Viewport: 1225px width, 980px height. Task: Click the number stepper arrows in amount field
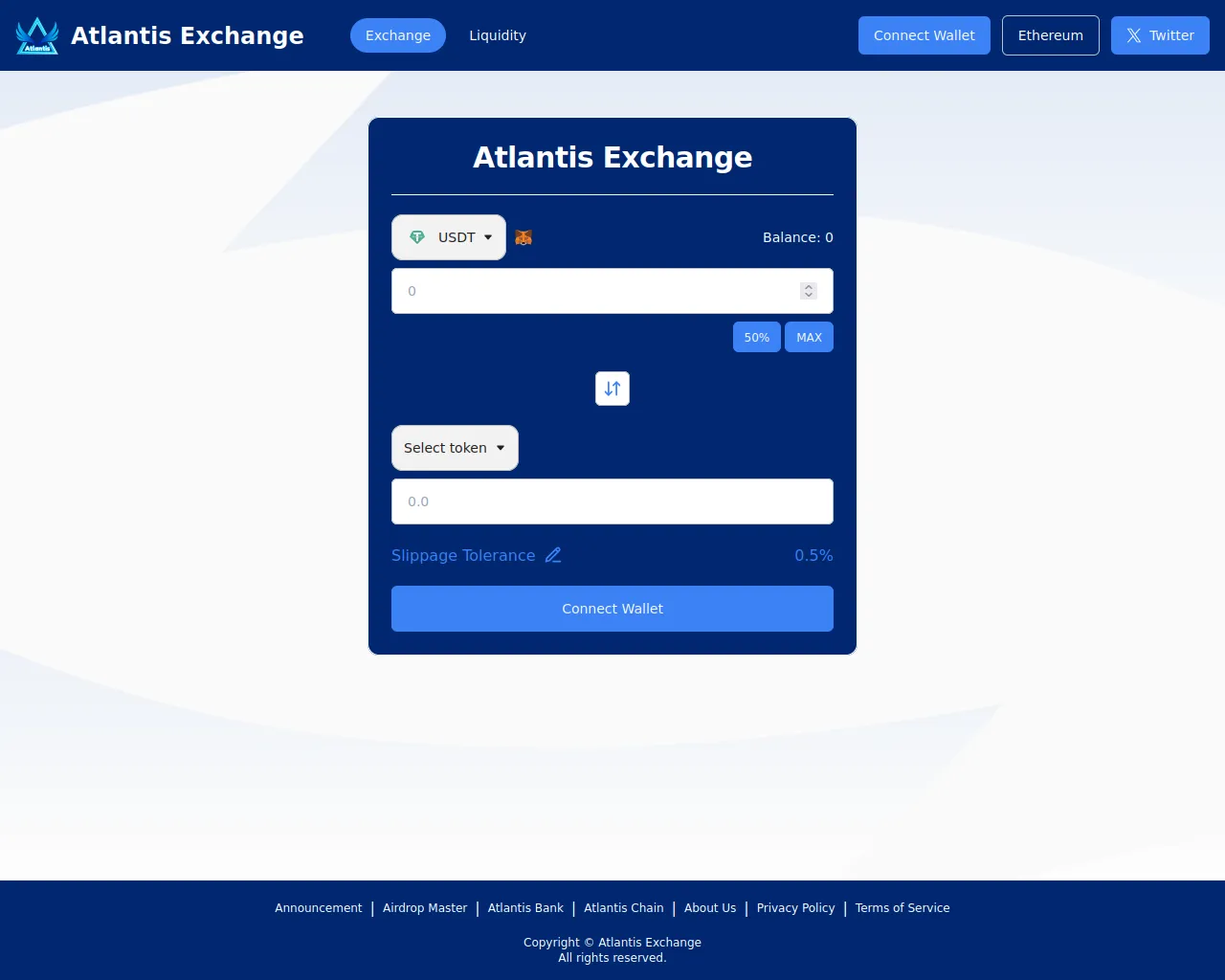tap(809, 291)
